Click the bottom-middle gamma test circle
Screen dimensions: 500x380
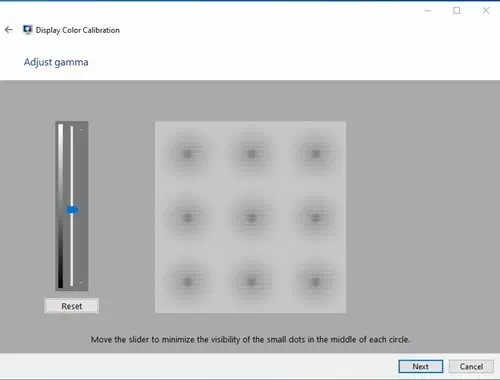tap(251, 282)
